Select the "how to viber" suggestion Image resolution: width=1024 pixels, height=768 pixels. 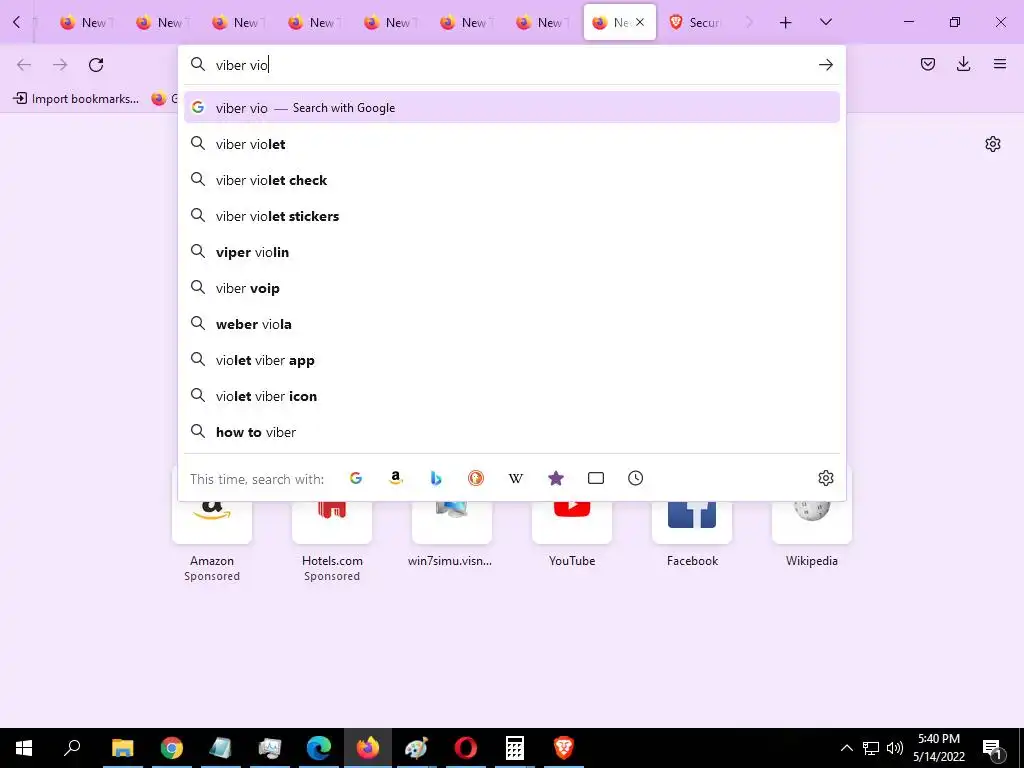[512, 432]
